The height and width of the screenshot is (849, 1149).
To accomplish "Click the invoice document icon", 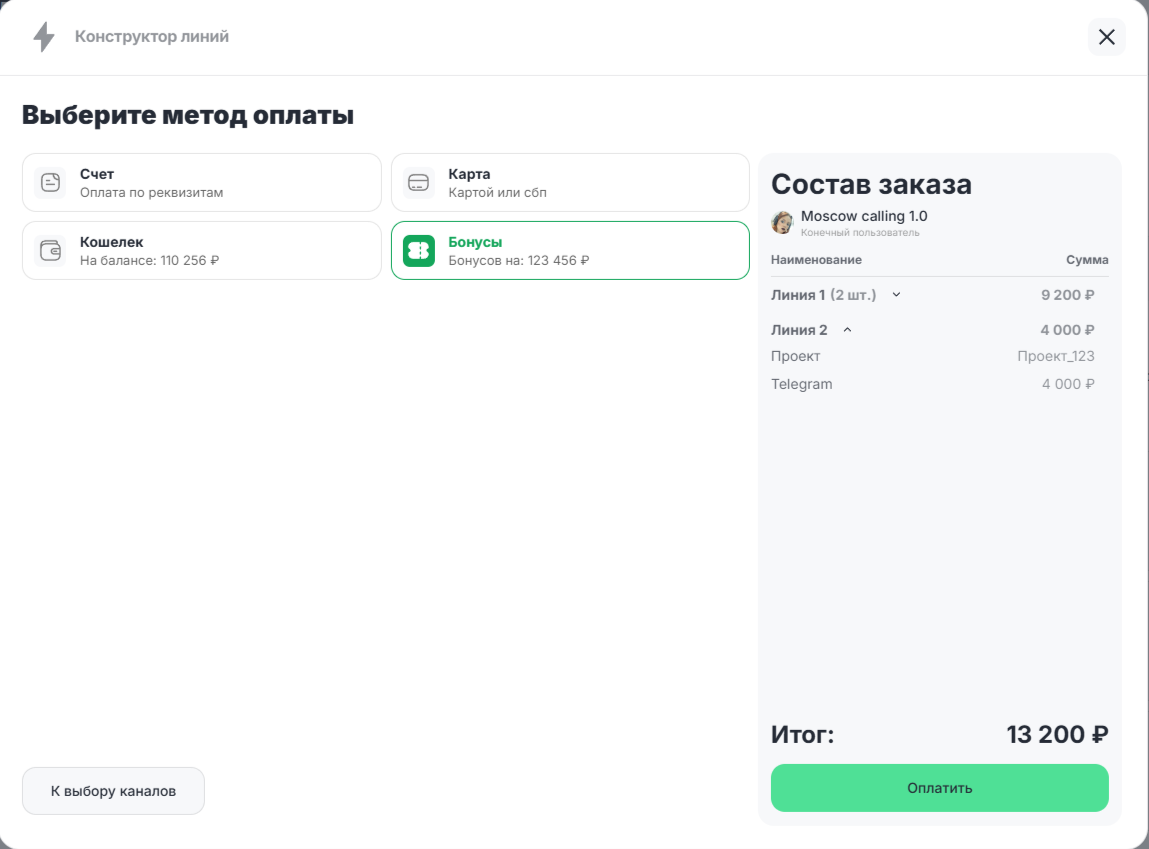I will tap(50, 182).
